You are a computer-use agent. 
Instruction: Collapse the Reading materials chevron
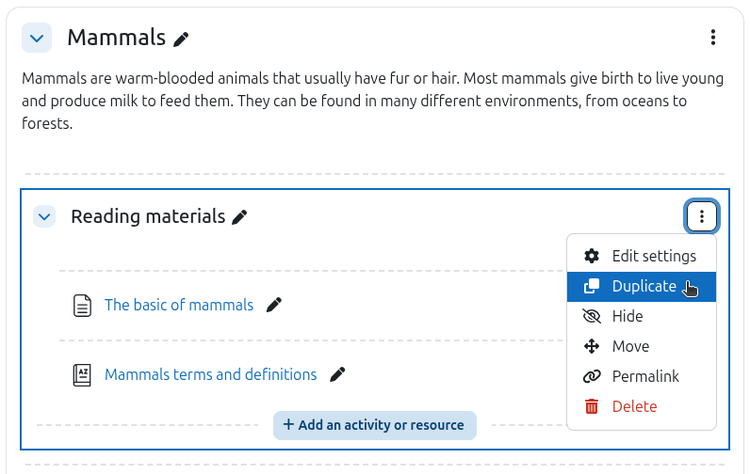(x=44, y=216)
